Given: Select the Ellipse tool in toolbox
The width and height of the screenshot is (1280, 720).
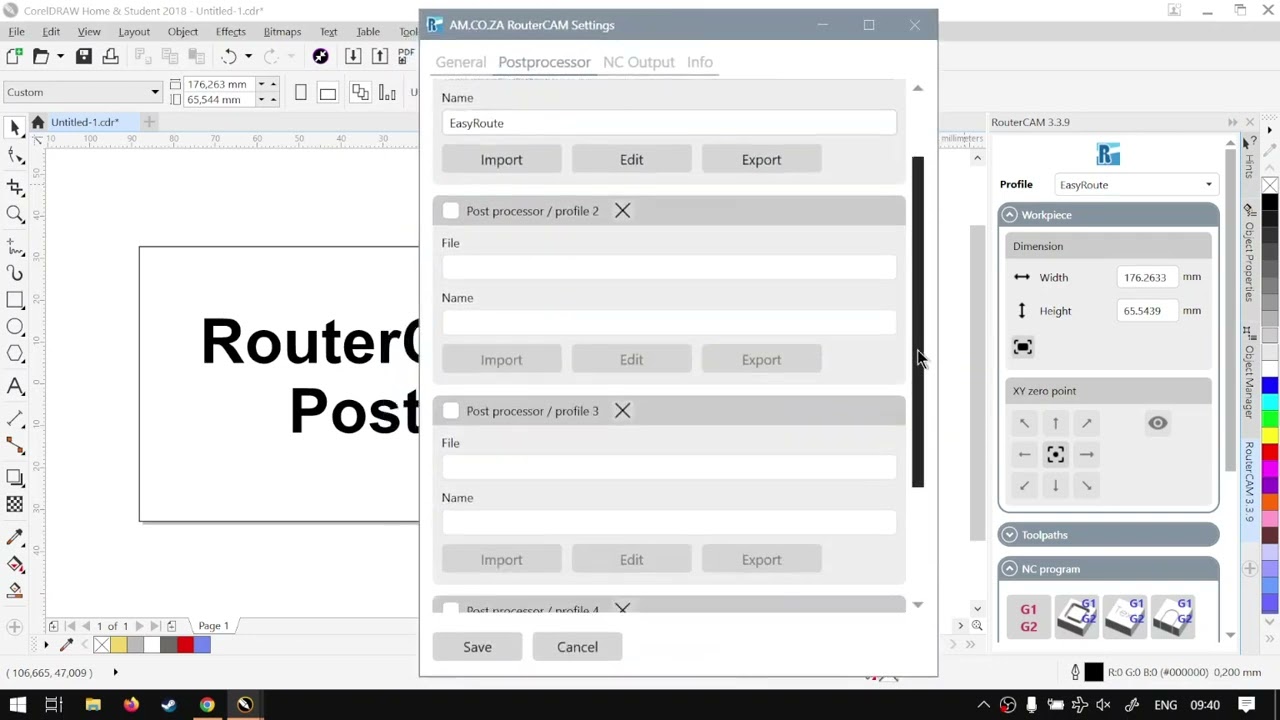Looking at the screenshot, I should pos(15,327).
